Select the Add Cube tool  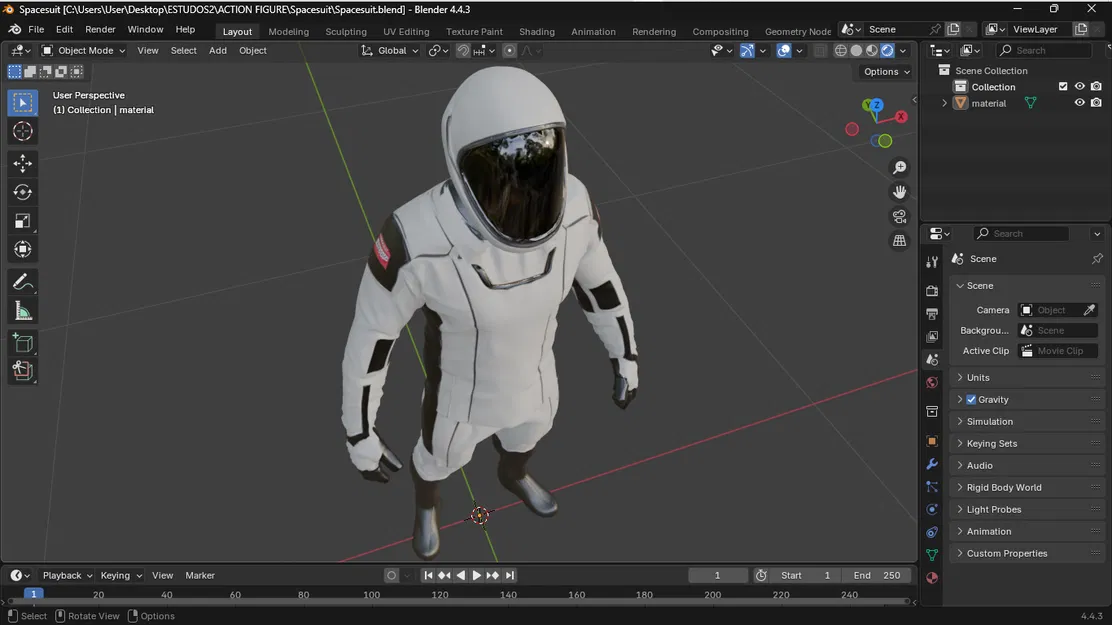click(22, 343)
